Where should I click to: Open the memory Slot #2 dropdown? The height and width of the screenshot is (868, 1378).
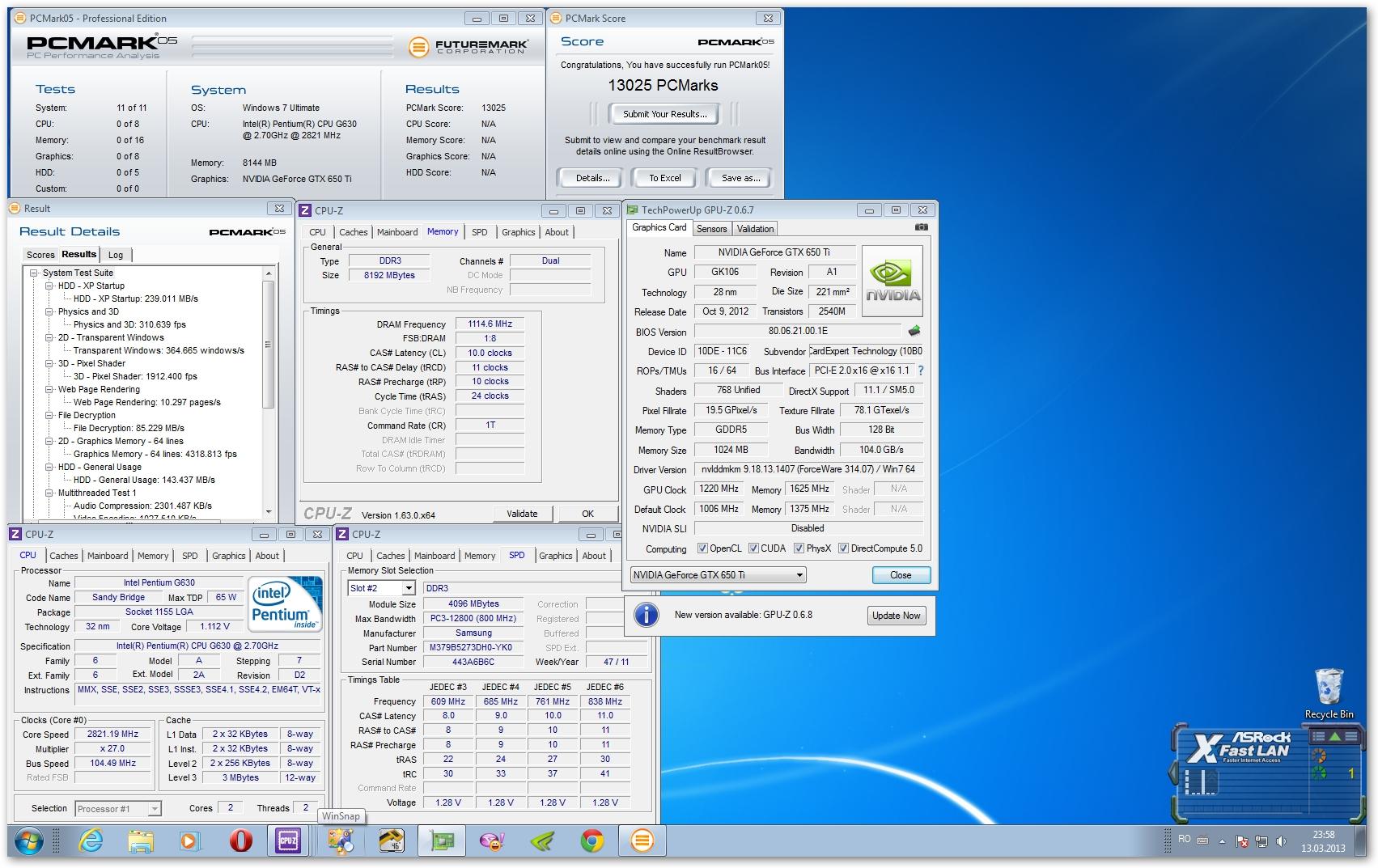point(381,588)
